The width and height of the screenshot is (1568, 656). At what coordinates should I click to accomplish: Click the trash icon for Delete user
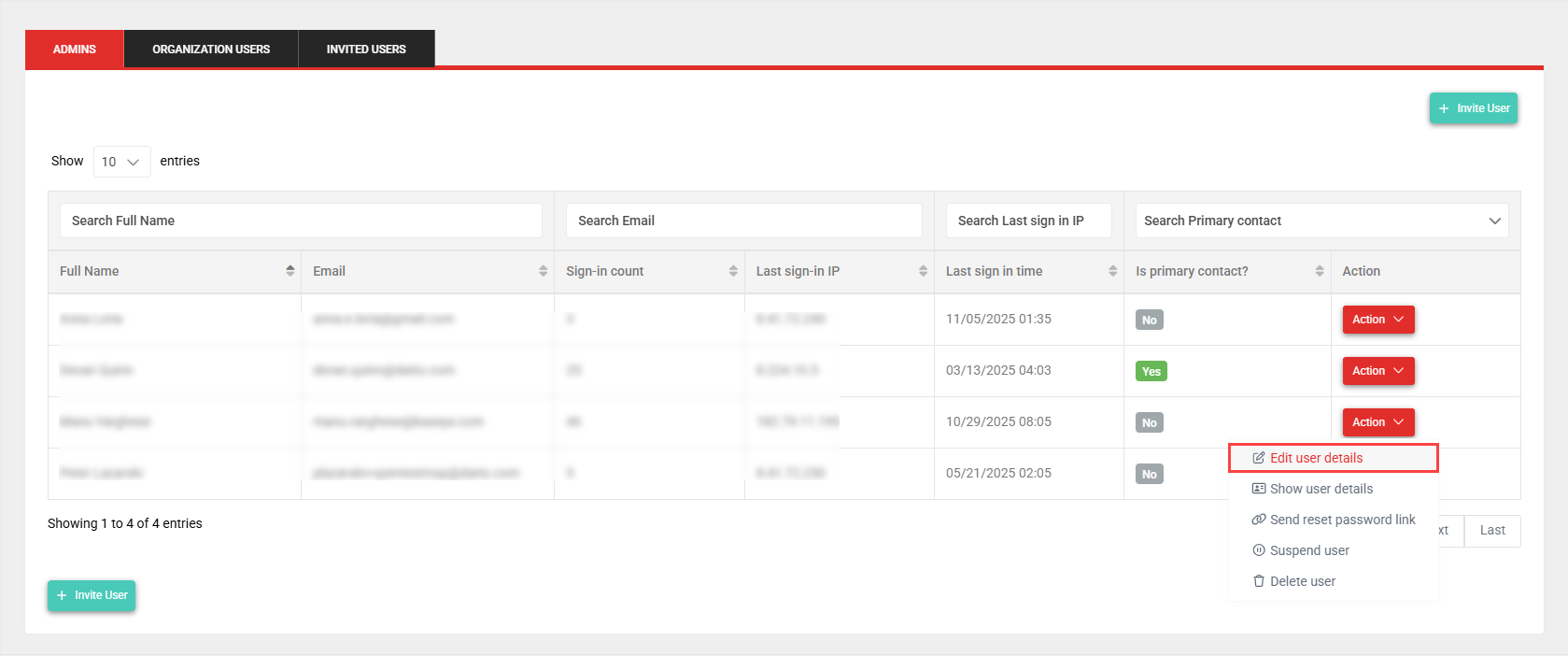point(1258,581)
